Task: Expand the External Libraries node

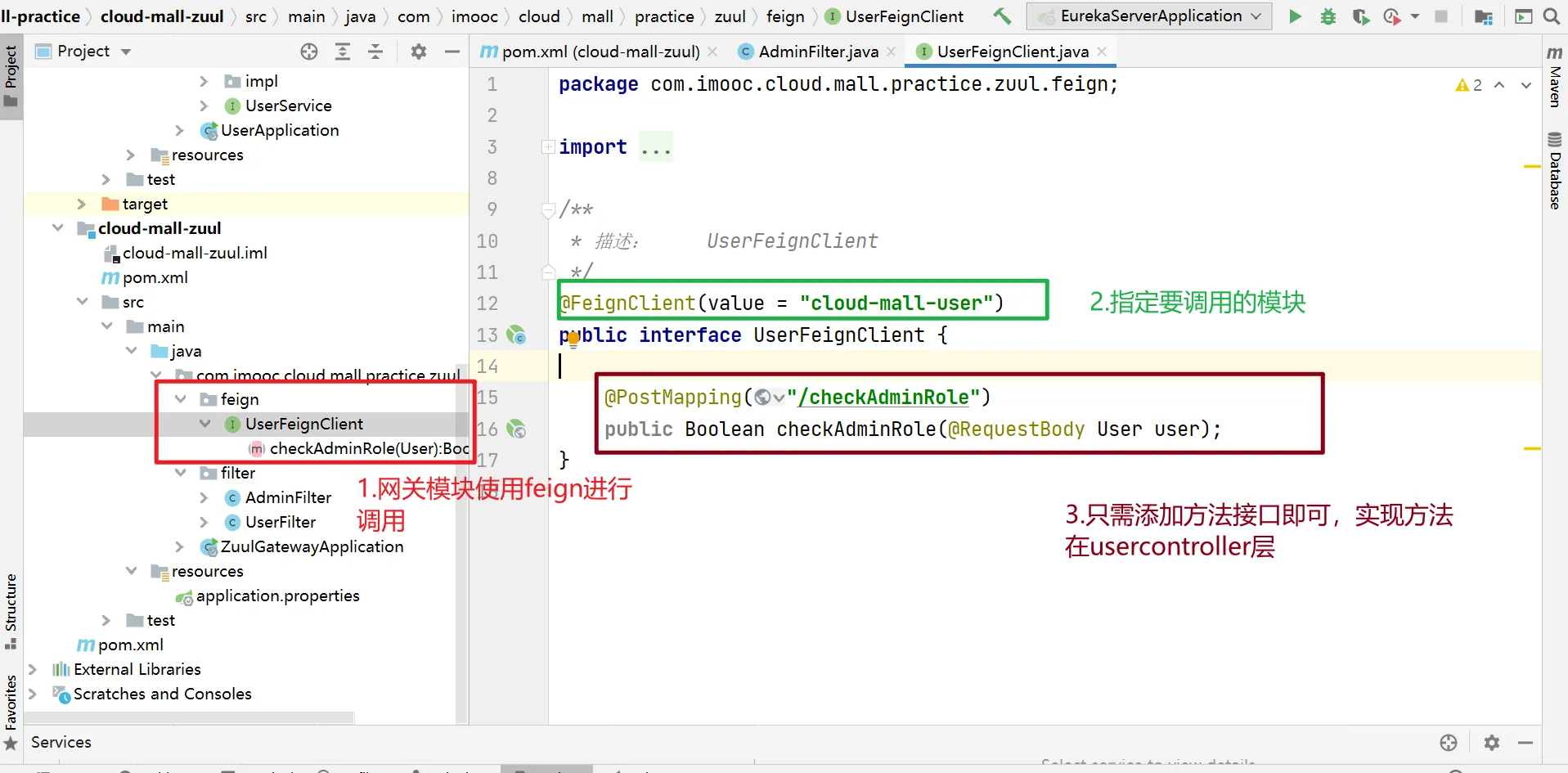Action: click(x=33, y=669)
